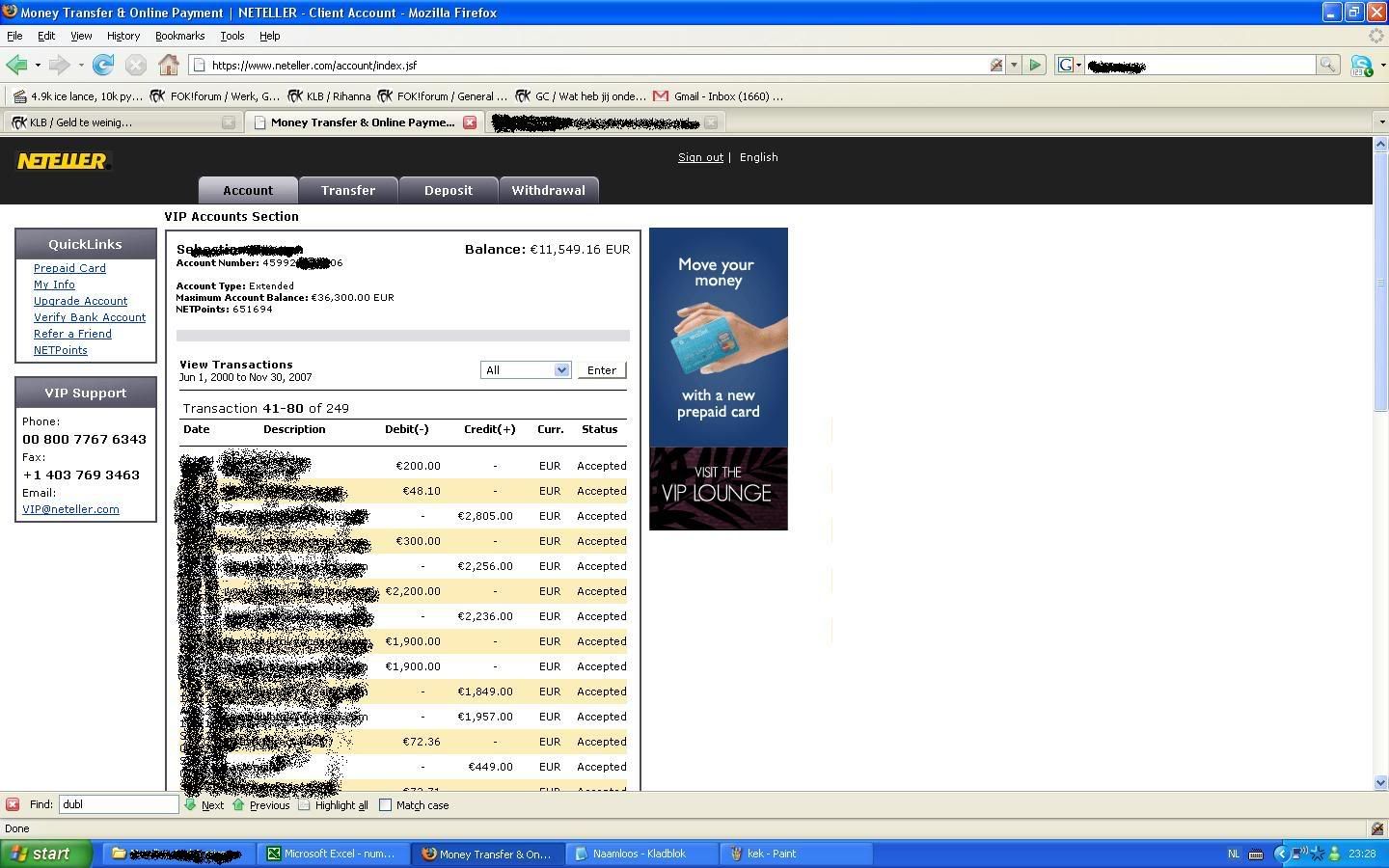The height and width of the screenshot is (868, 1389).
Task: Click the browser Back arrow button
Action: pos(16,65)
